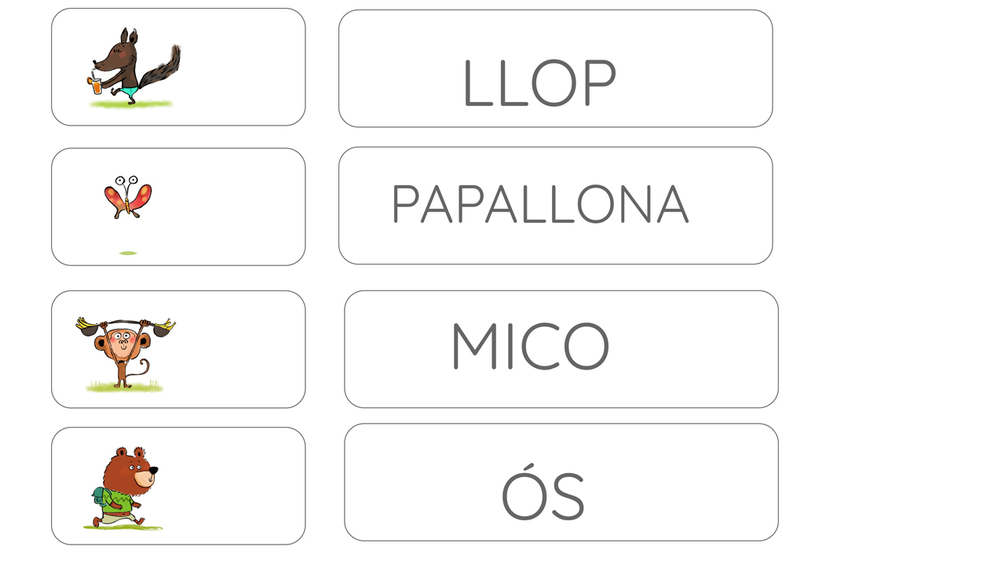This screenshot has height=565, width=1005.
Task: Click the small green shadow under butterfly
Action: (x=128, y=253)
